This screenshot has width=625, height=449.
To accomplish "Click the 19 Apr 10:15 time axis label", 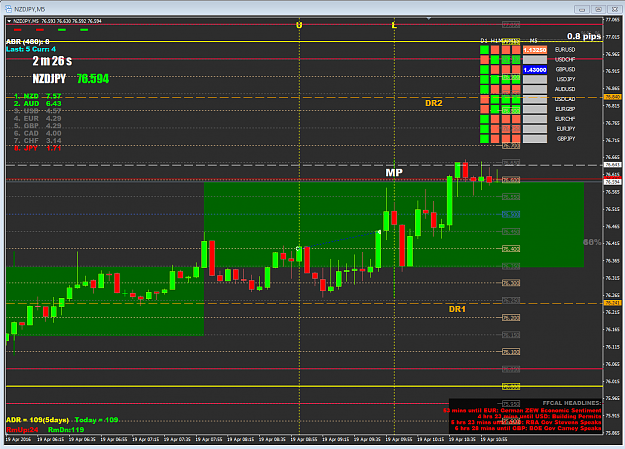I will 430,439.
